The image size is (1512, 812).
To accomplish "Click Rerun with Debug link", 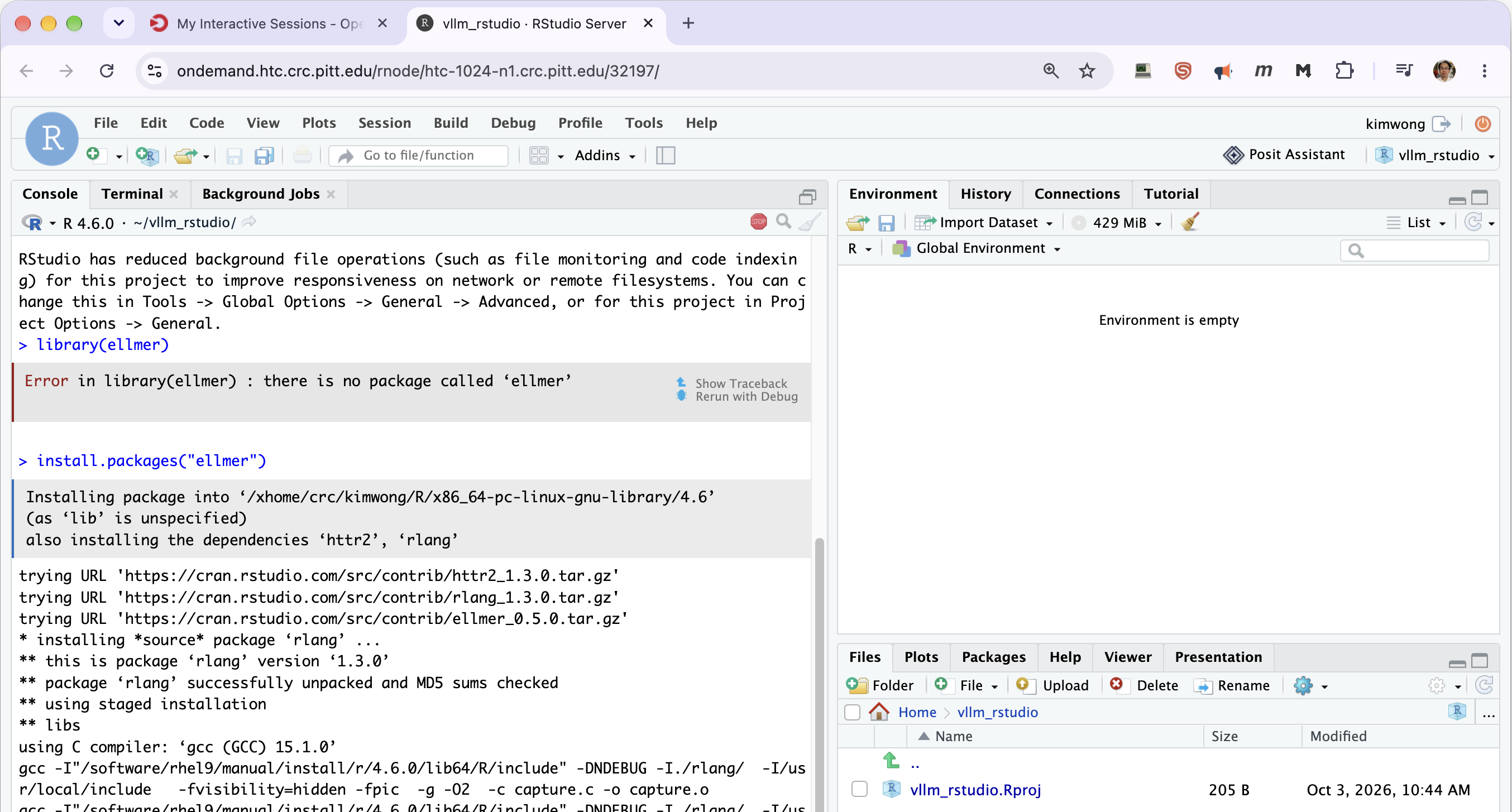I will coord(747,396).
